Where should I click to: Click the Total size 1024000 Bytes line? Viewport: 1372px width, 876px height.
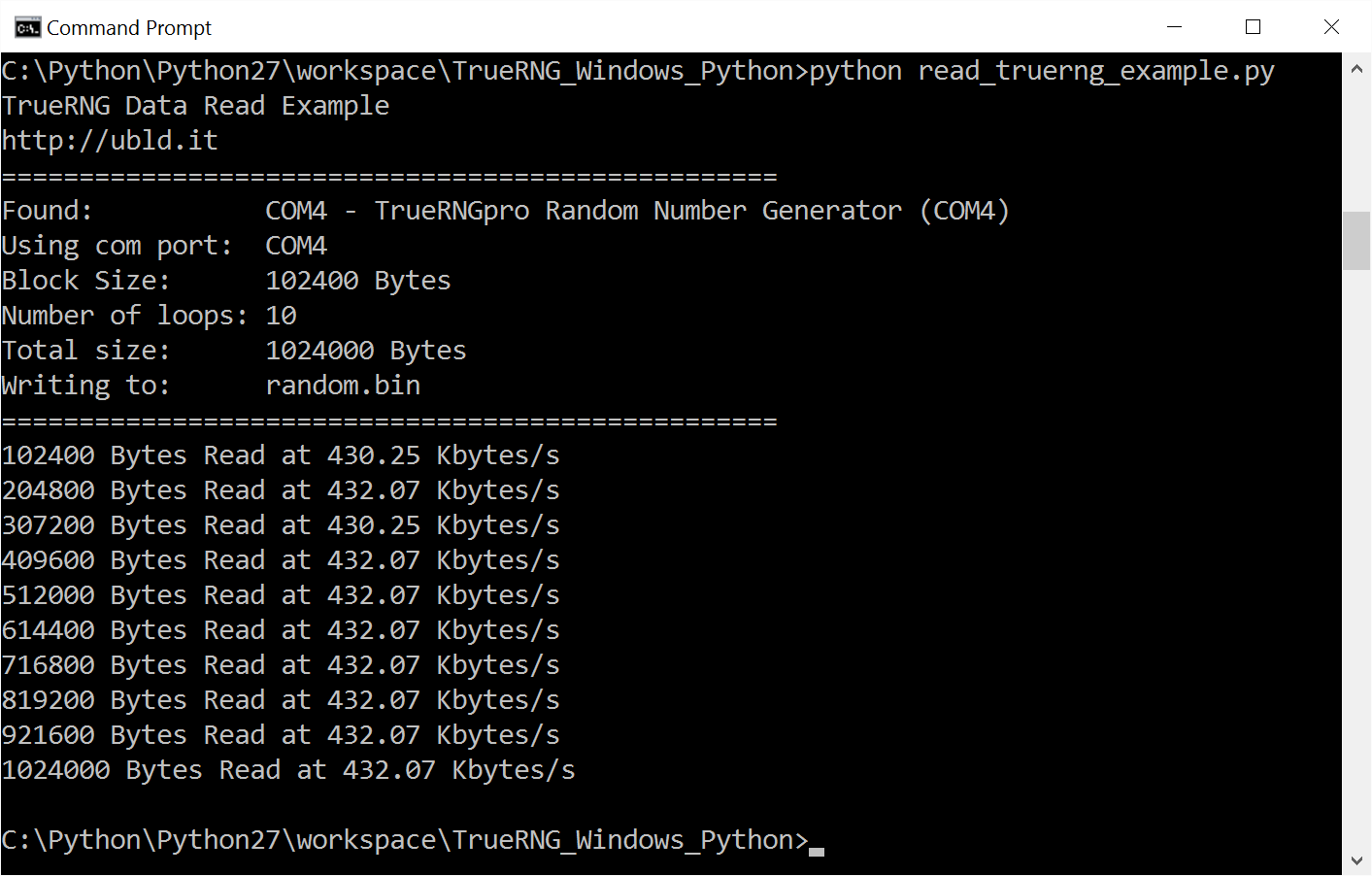(x=233, y=350)
